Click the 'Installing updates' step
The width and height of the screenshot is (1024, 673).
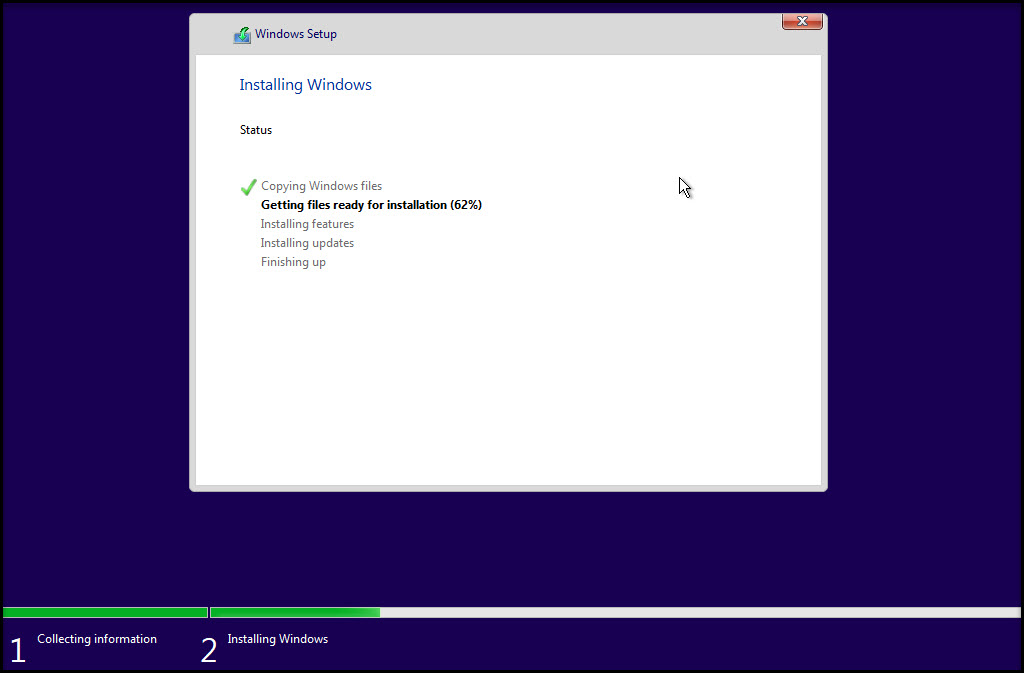(x=307, y=243)
